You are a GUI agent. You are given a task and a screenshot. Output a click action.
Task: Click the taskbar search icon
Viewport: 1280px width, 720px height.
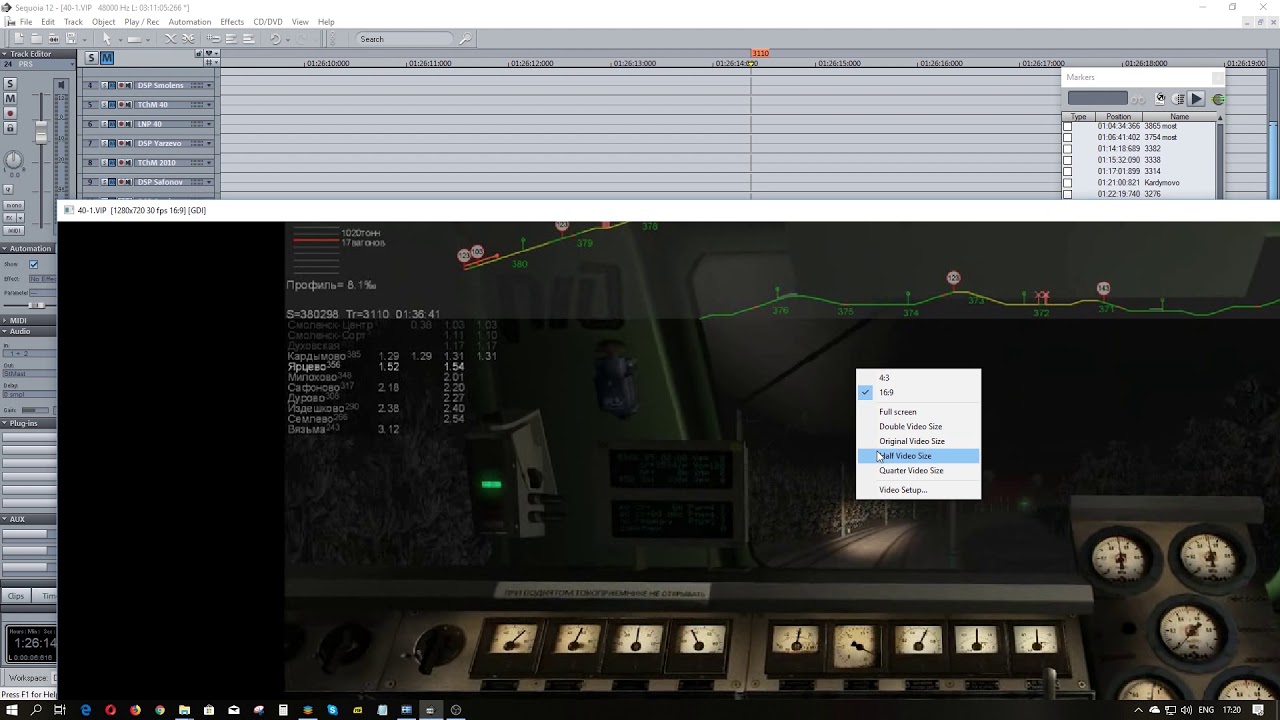(36, 710)
